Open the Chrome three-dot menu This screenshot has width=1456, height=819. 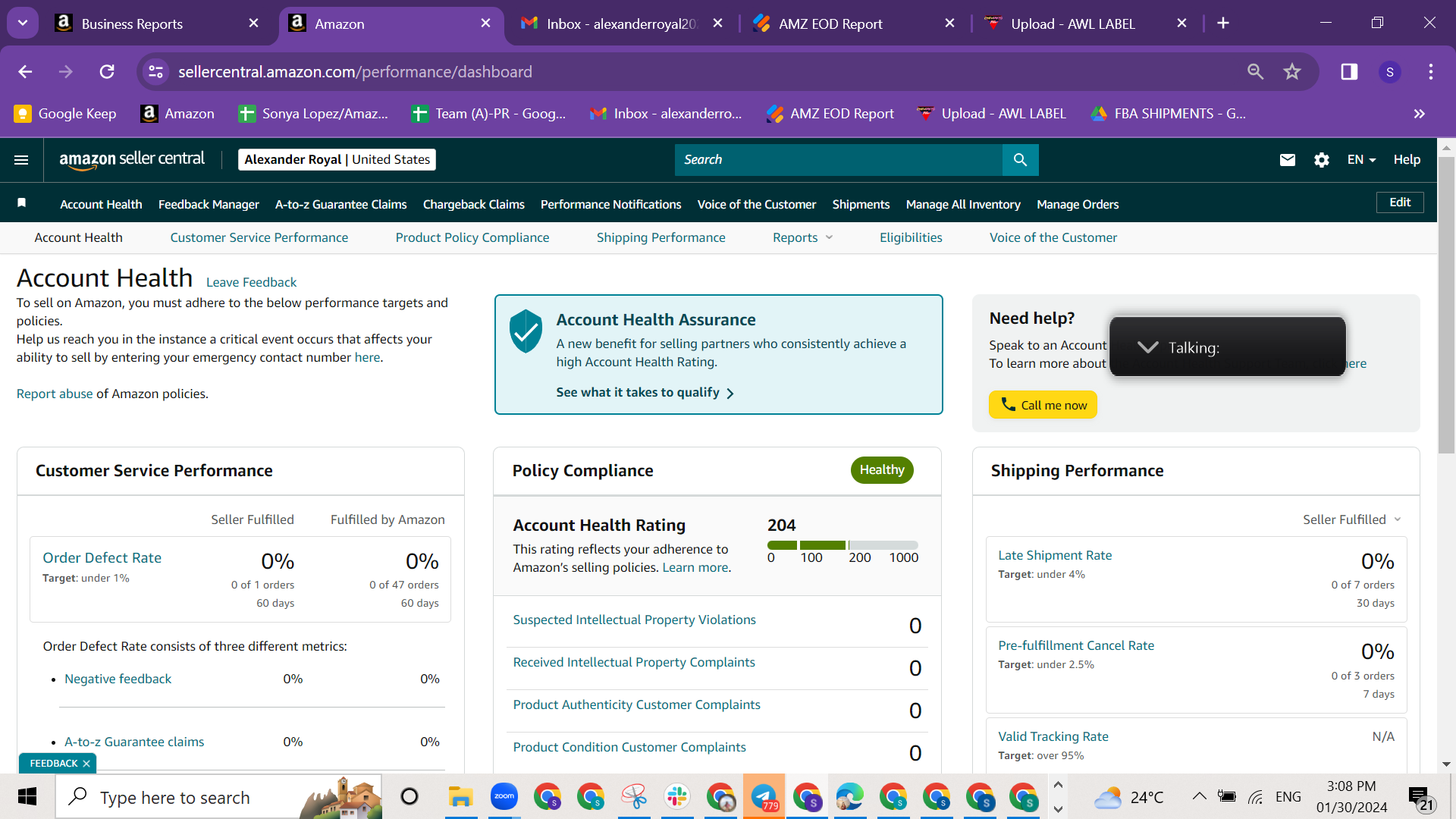1430,72
